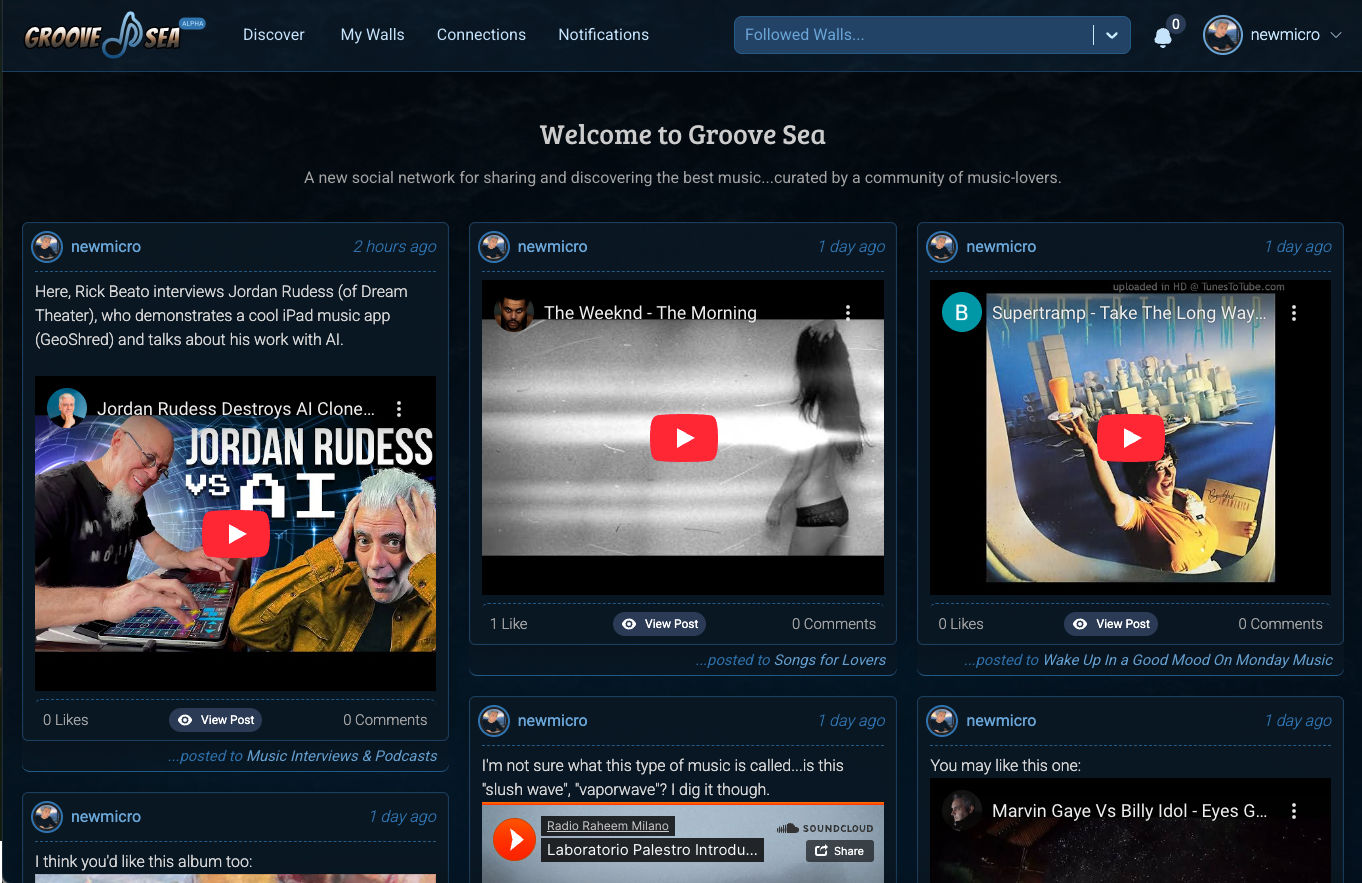The height and width of the screenshot is (883, 1362).
Task: Click the newmicro profile avatar in header
Action: pyautogui.click(x=1222, y=35)
